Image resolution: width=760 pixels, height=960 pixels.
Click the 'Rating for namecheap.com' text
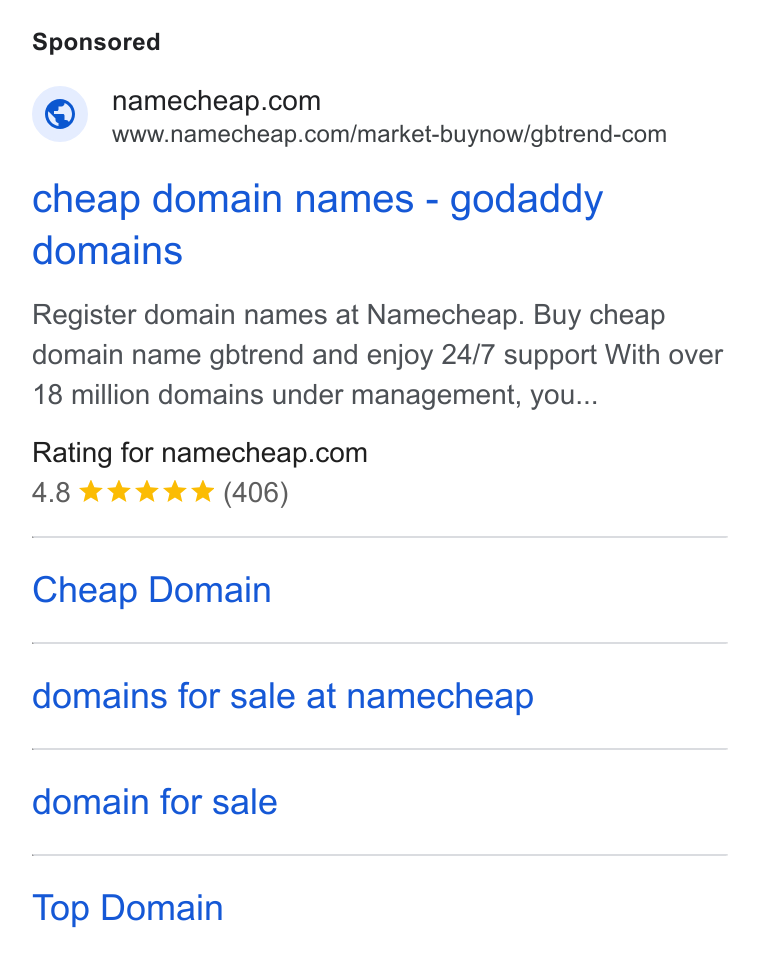click(x=200, y=453)
